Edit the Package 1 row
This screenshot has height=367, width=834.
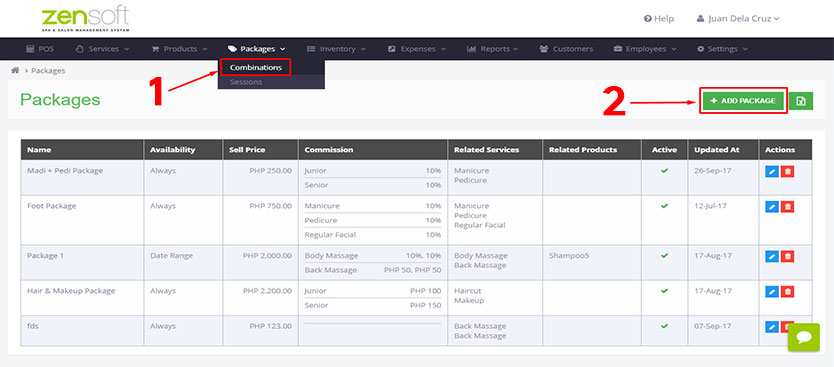point(772,256)
